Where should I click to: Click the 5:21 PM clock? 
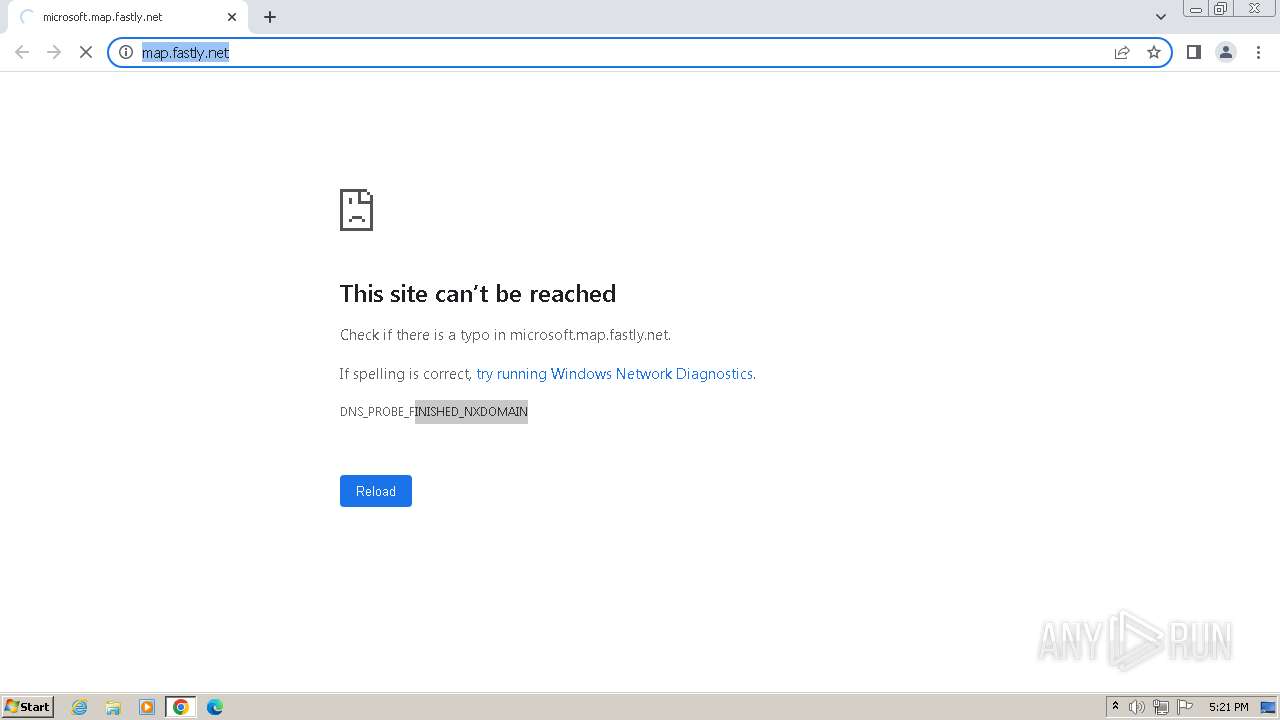pyautogui.click(x=1228, y=707)
